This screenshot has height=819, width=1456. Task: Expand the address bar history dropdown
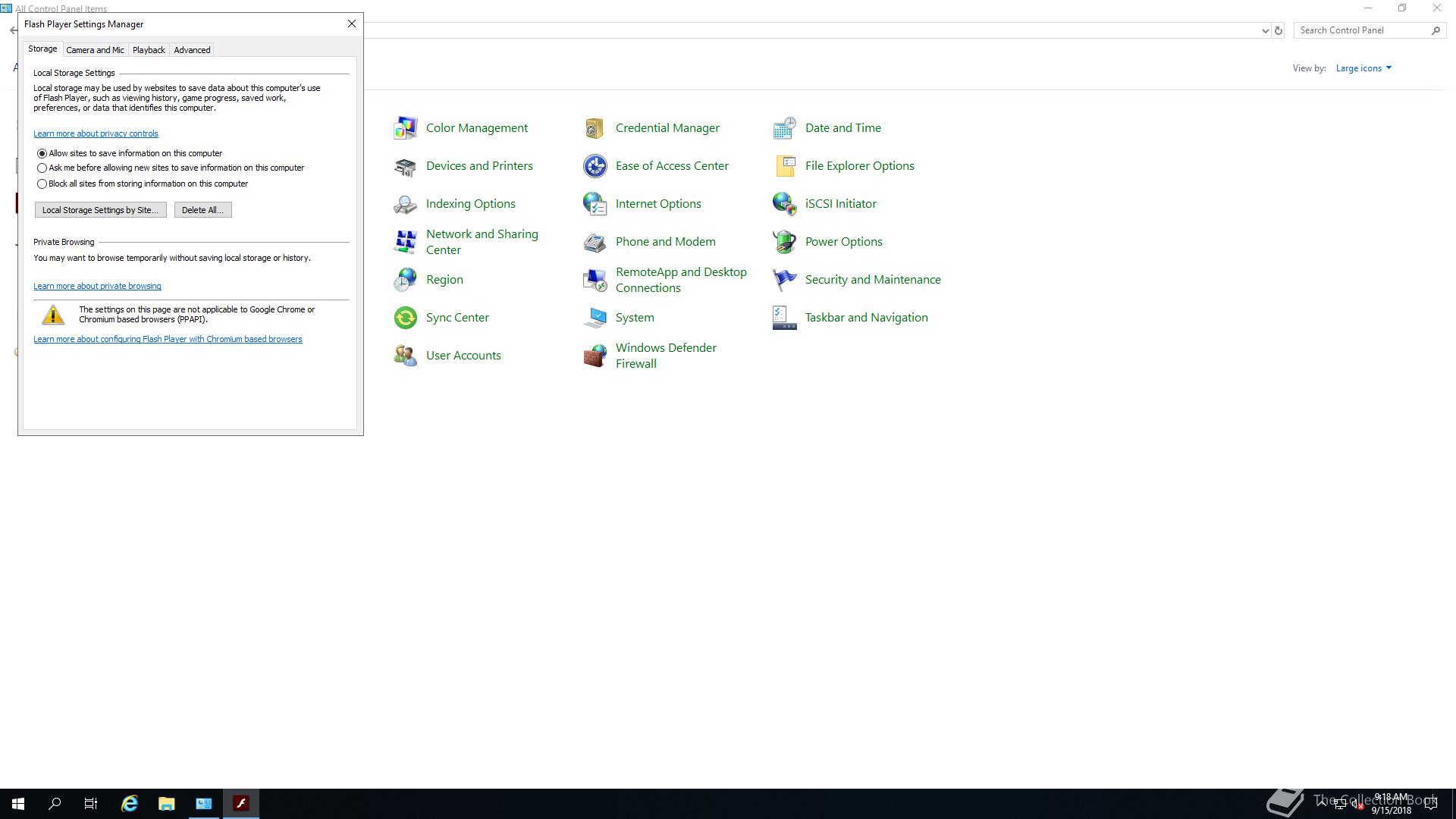coord(1265,30)
